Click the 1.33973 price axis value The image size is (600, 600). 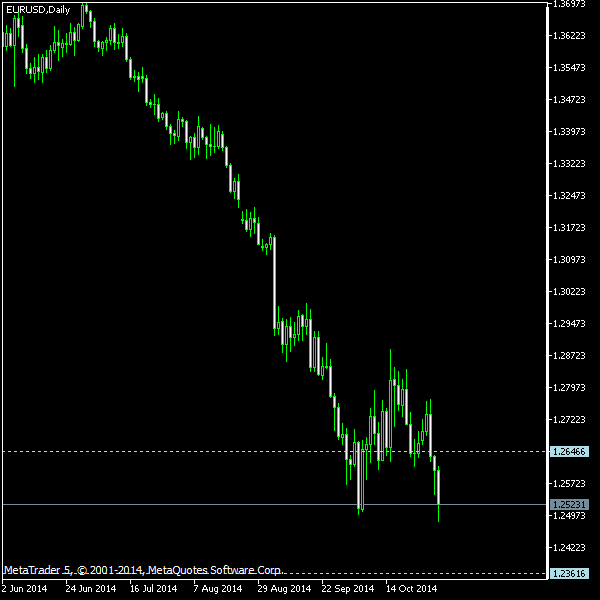tap(569, 132)
